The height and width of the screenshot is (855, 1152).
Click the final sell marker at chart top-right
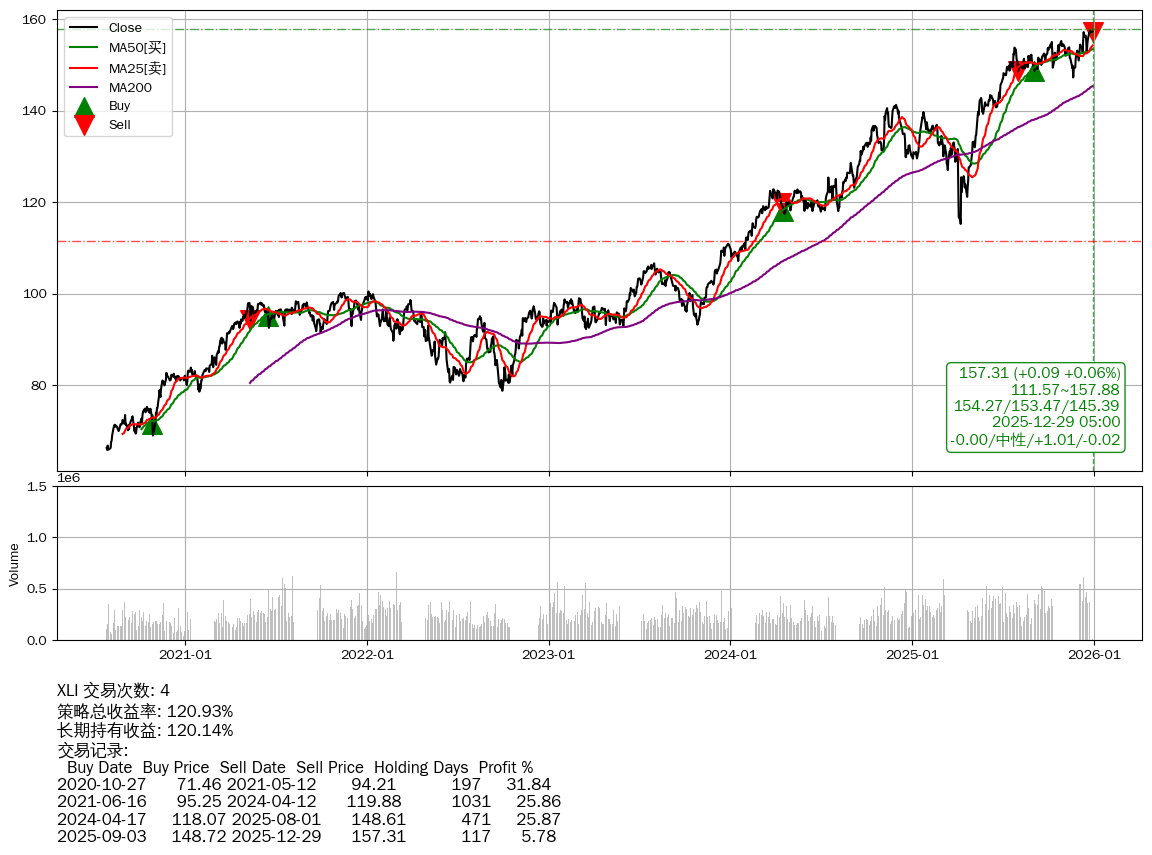1093,31
